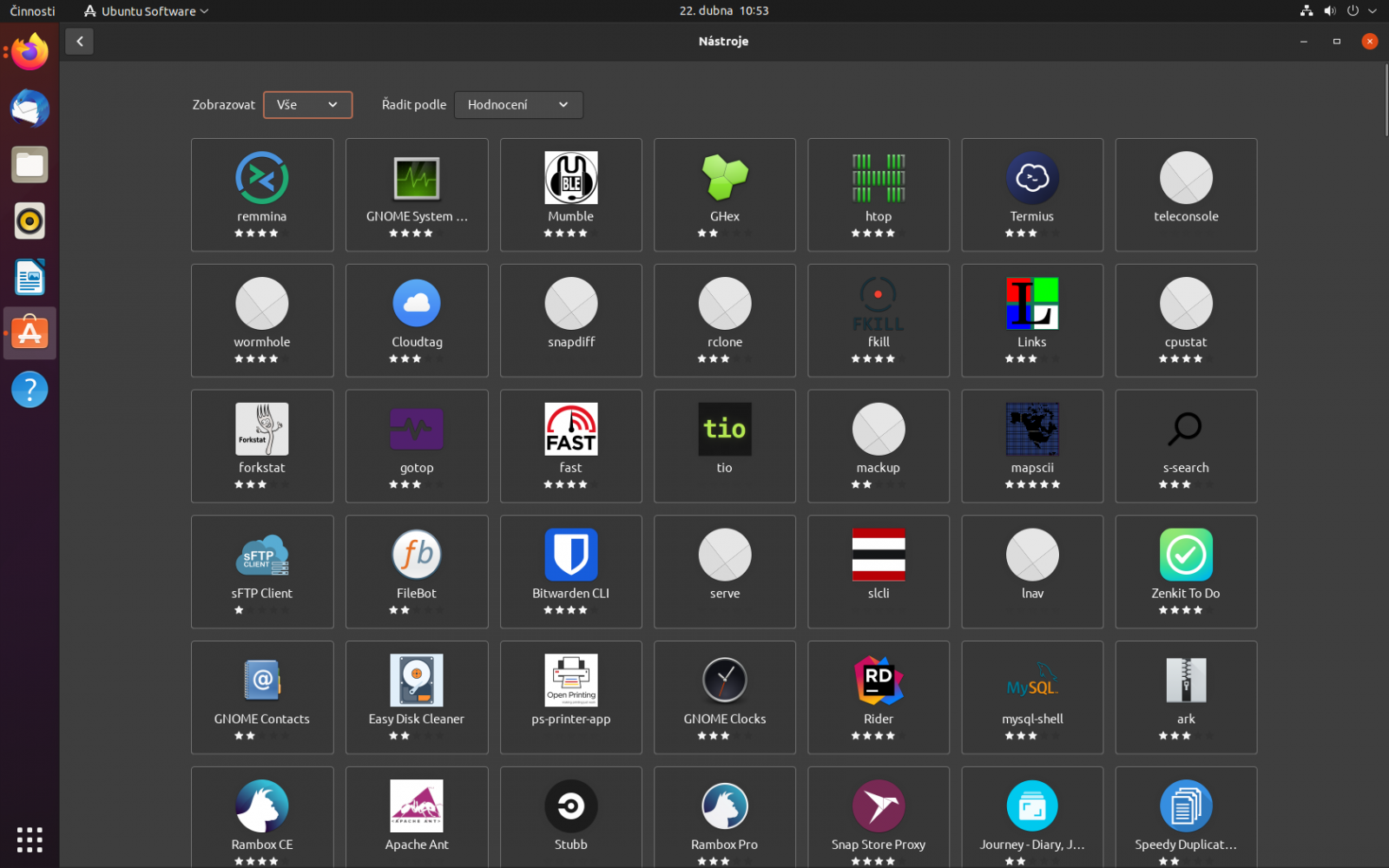Select Zenkit To Do
The image size is (1389, 868).
click(1185, 571)
